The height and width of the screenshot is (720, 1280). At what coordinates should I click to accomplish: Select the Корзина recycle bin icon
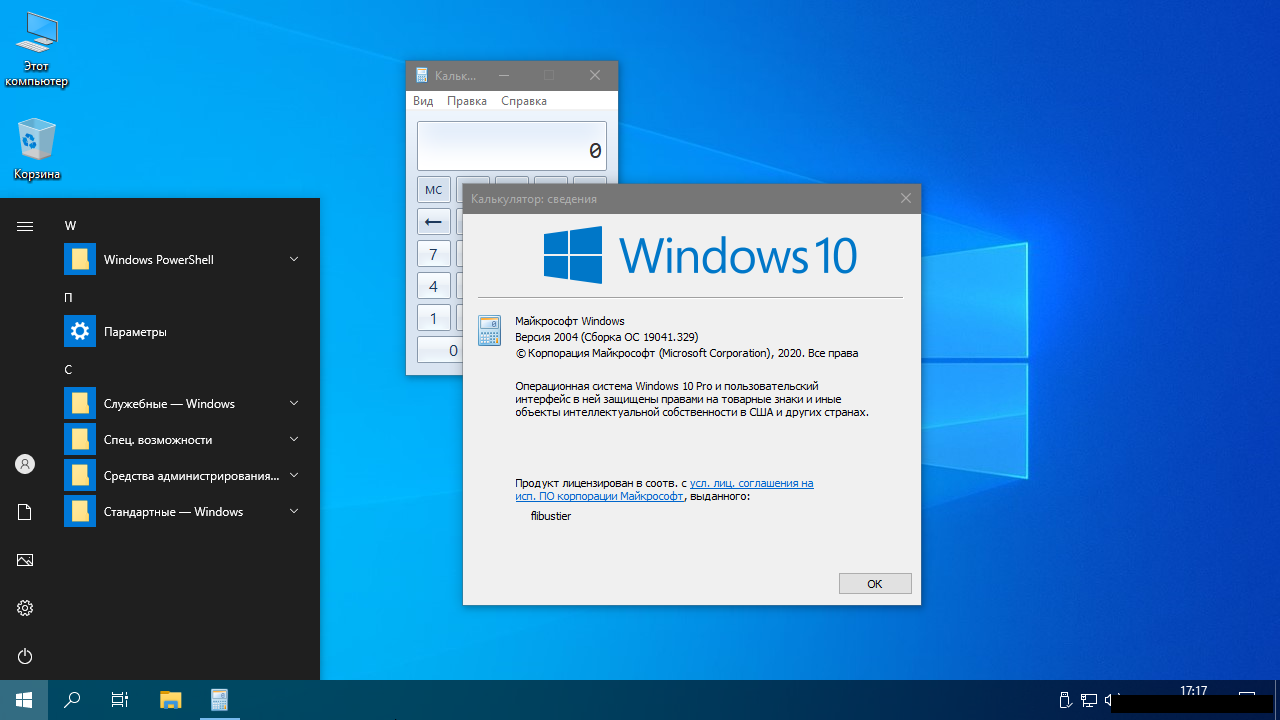coord(37,149)
